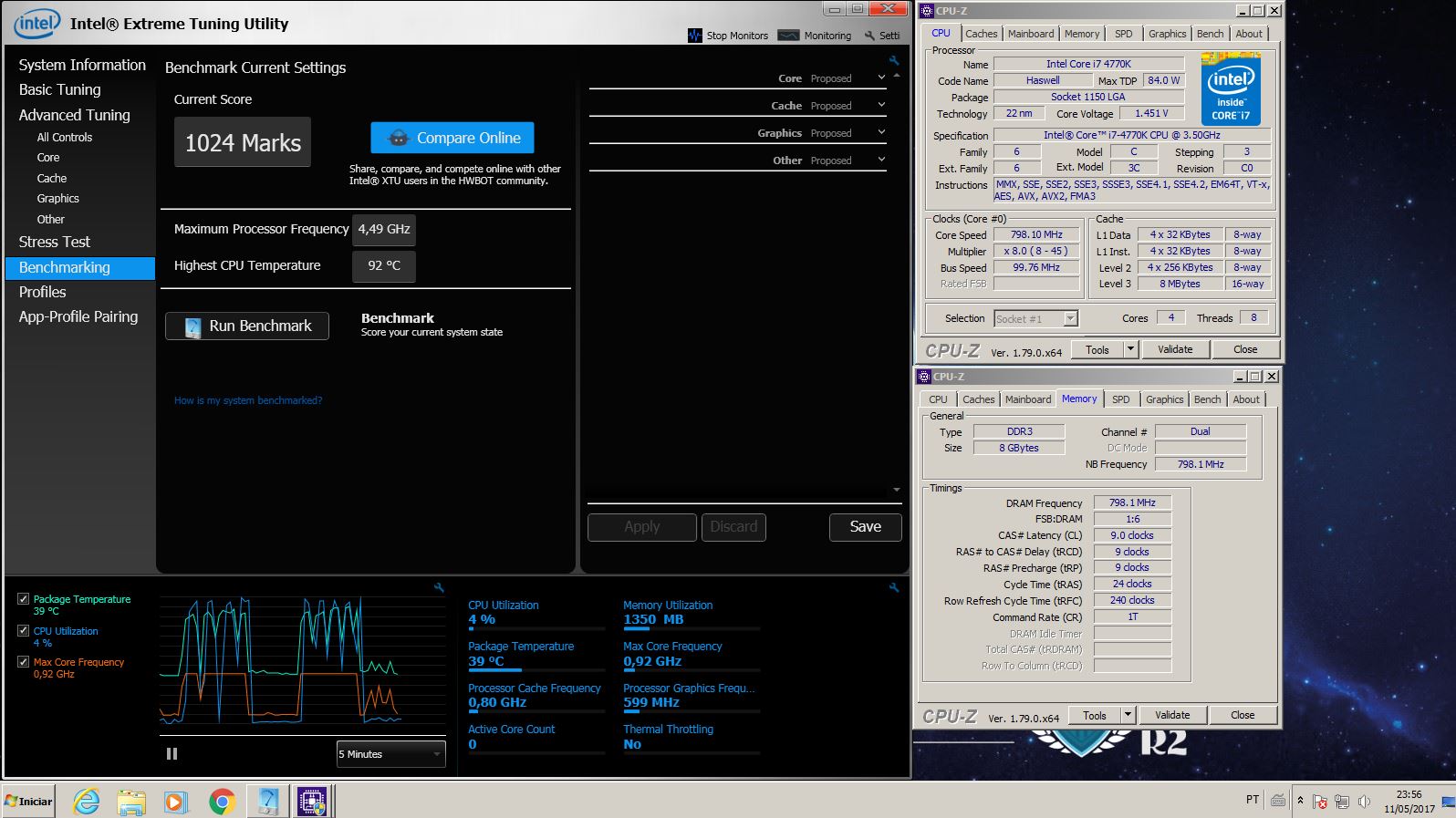Open Intel XTU taskbar icon

tap(267, 802)
